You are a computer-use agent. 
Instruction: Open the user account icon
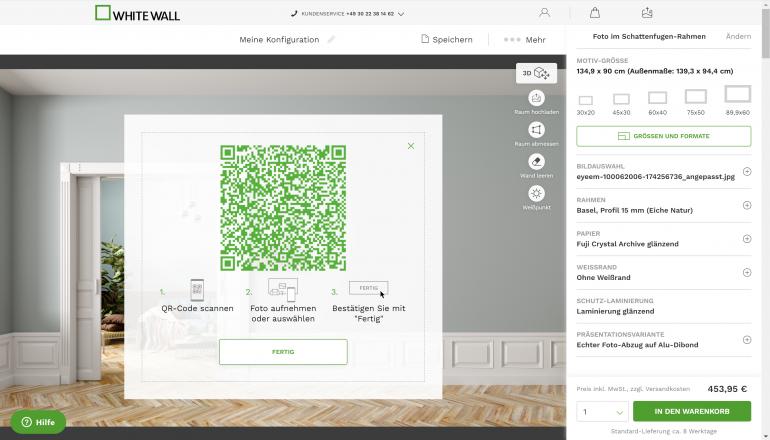click(544, 13)
